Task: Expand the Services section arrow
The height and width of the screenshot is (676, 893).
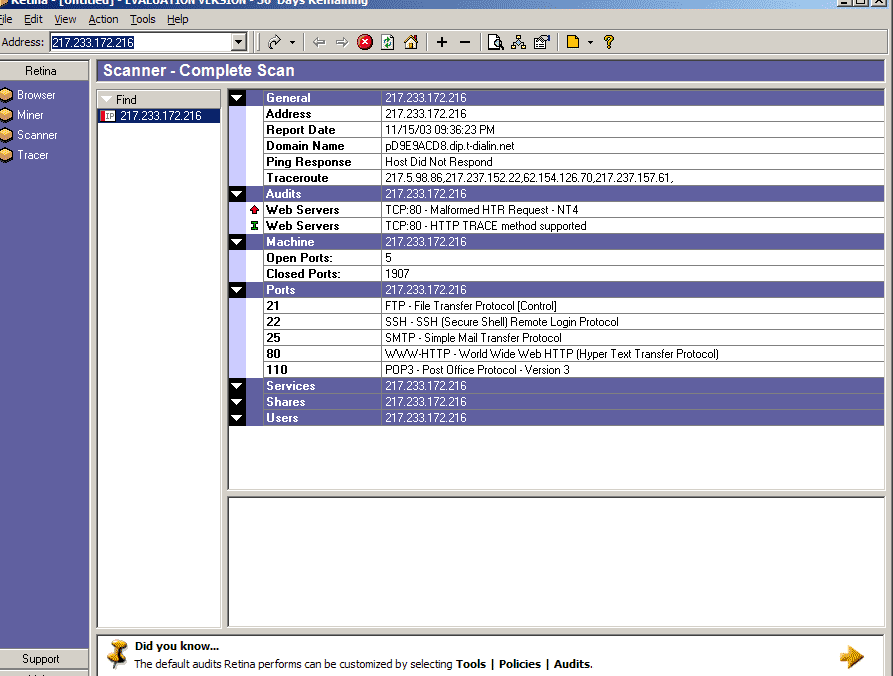Action: [x=237, y=386]
